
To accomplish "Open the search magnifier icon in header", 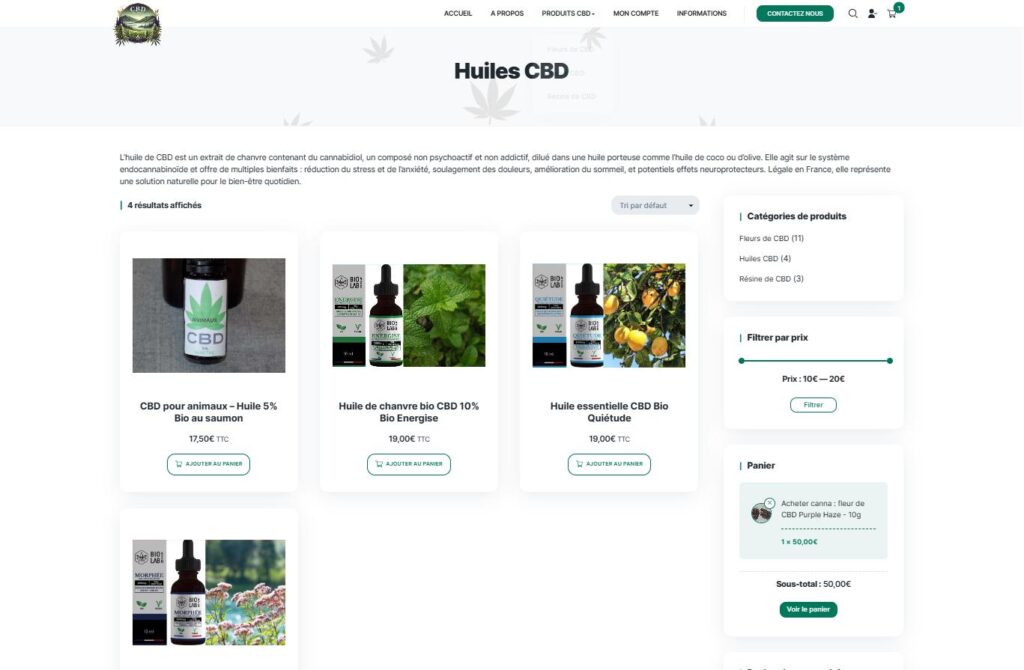I will coord(852,14).
